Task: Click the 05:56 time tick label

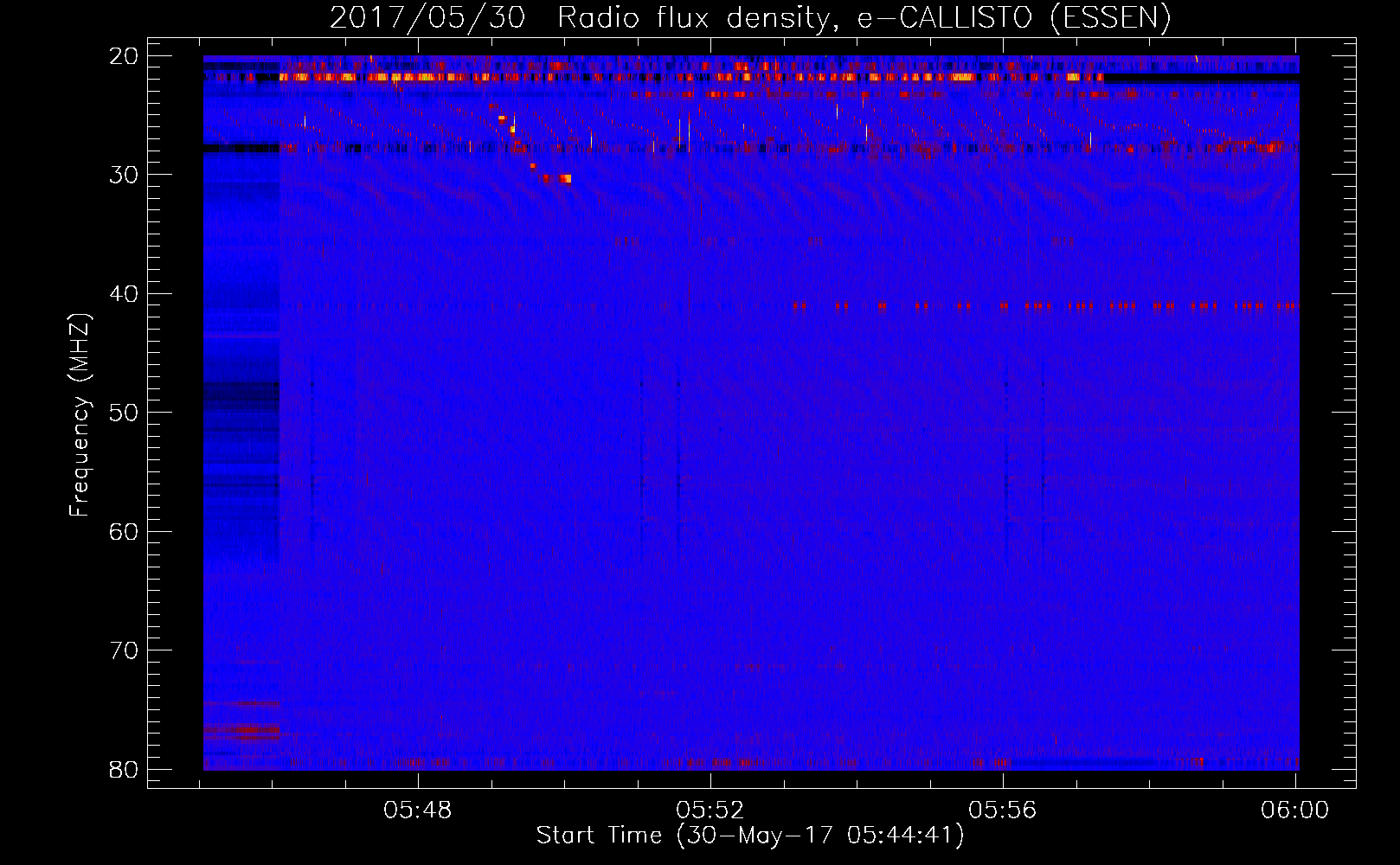Action: pyautogui.click(x=1003, y=811)
